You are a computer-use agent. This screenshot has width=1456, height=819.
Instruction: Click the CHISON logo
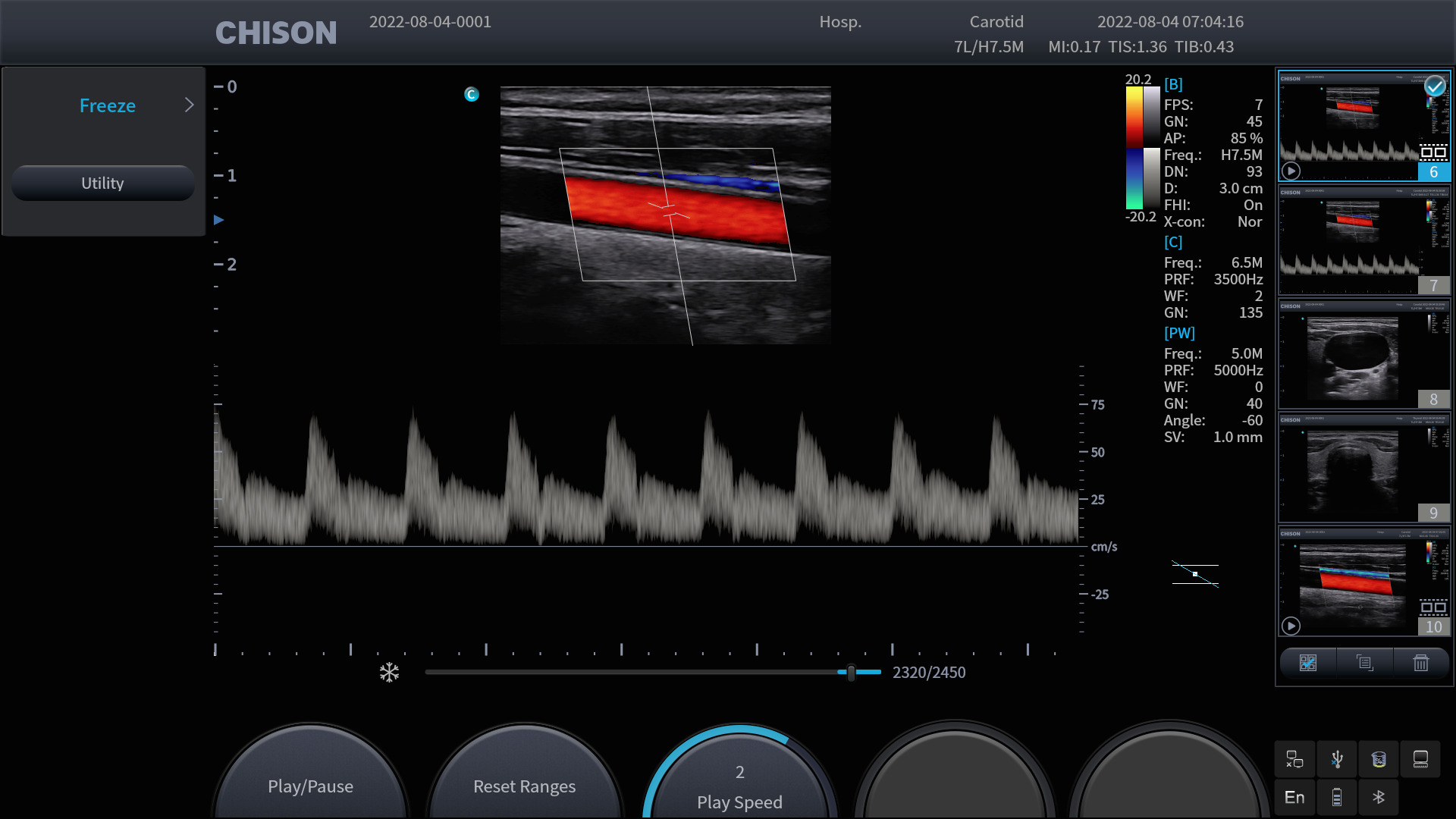(x=276, y=33)
